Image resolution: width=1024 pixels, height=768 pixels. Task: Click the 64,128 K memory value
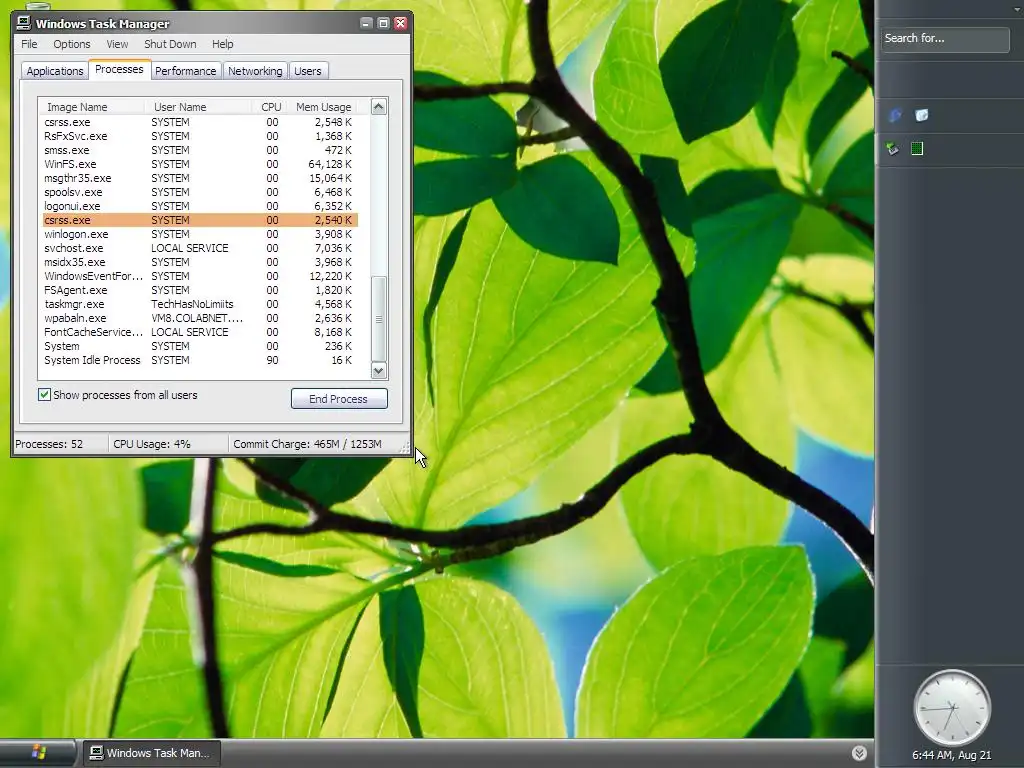point(330,164)
